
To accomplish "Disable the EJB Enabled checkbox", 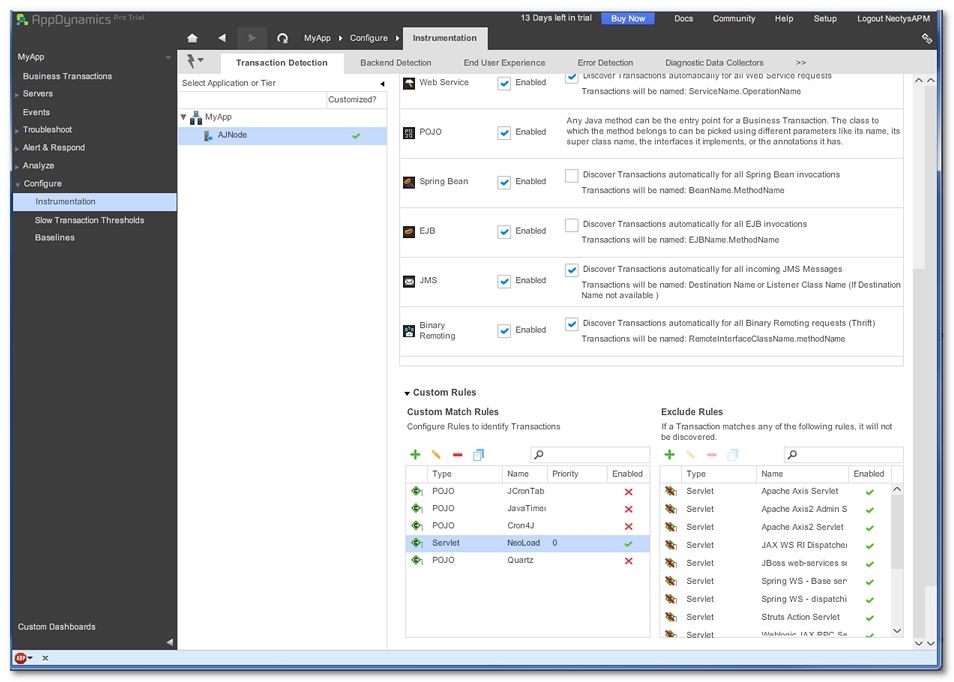I will click(504, 231).
